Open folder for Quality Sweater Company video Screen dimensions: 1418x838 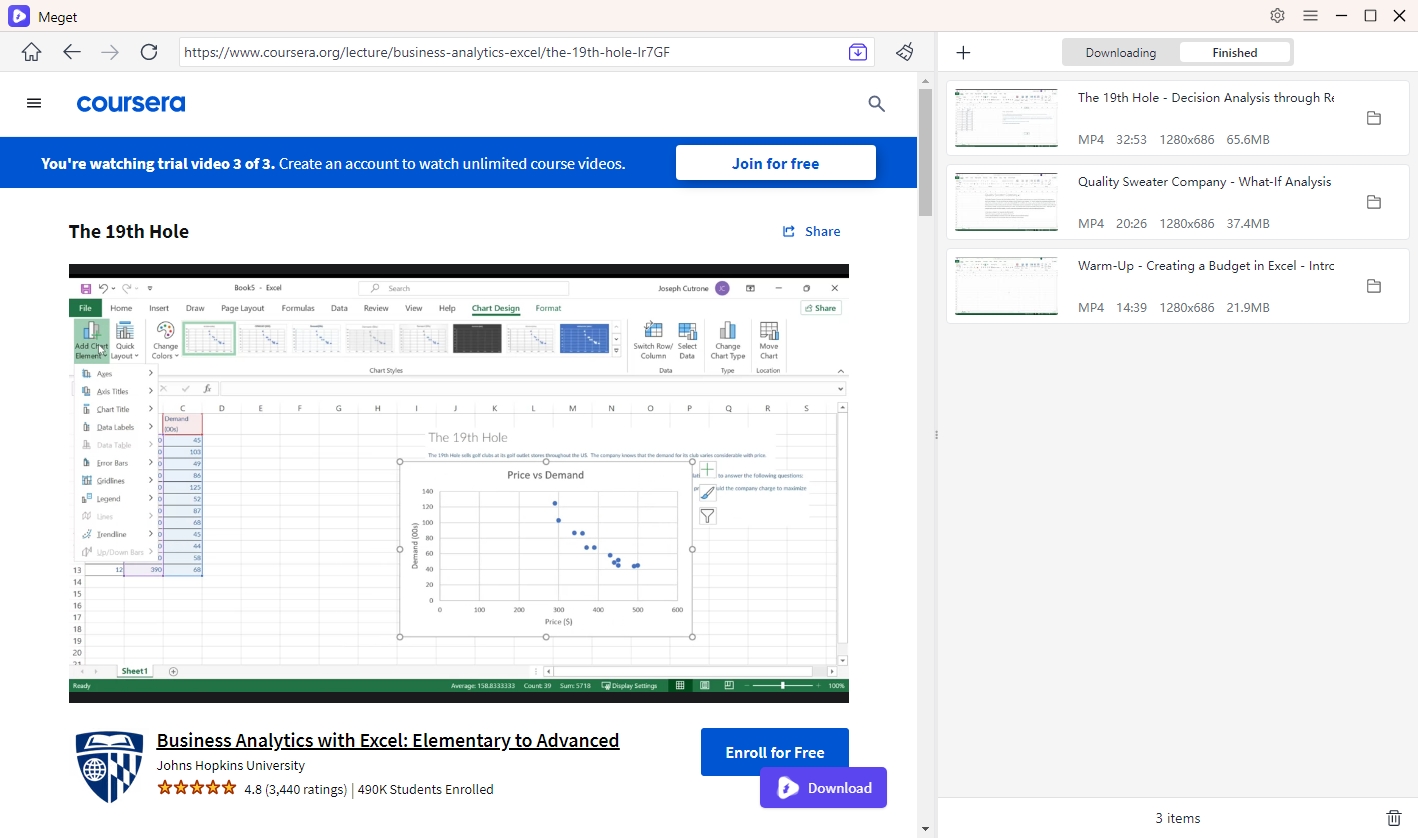click(1374, 202)
